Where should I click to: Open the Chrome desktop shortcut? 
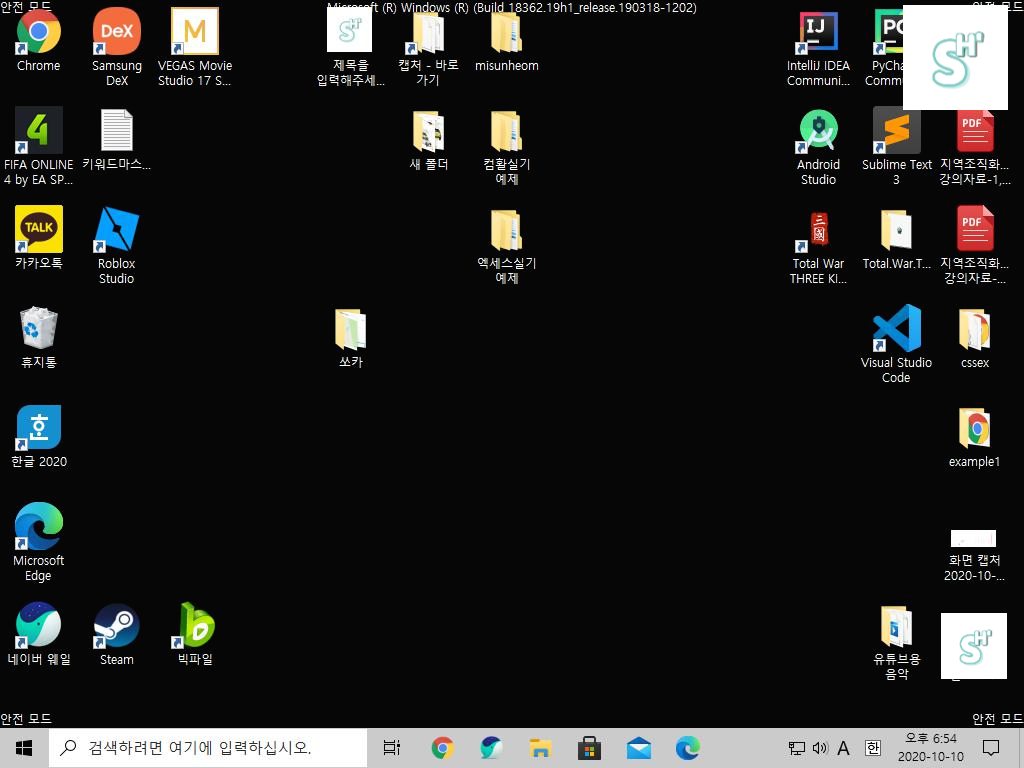click(x=39, y=40)
